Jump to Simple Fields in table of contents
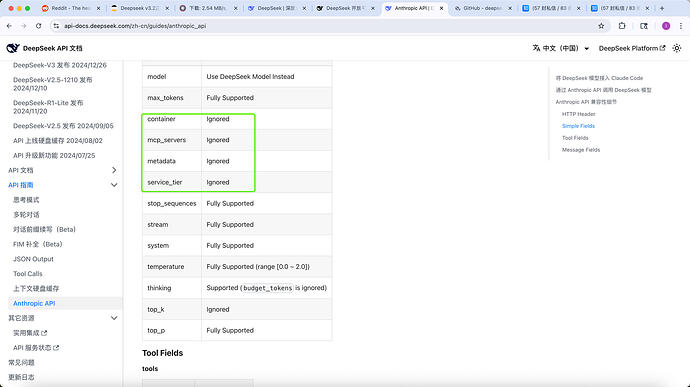 [578, 126]
